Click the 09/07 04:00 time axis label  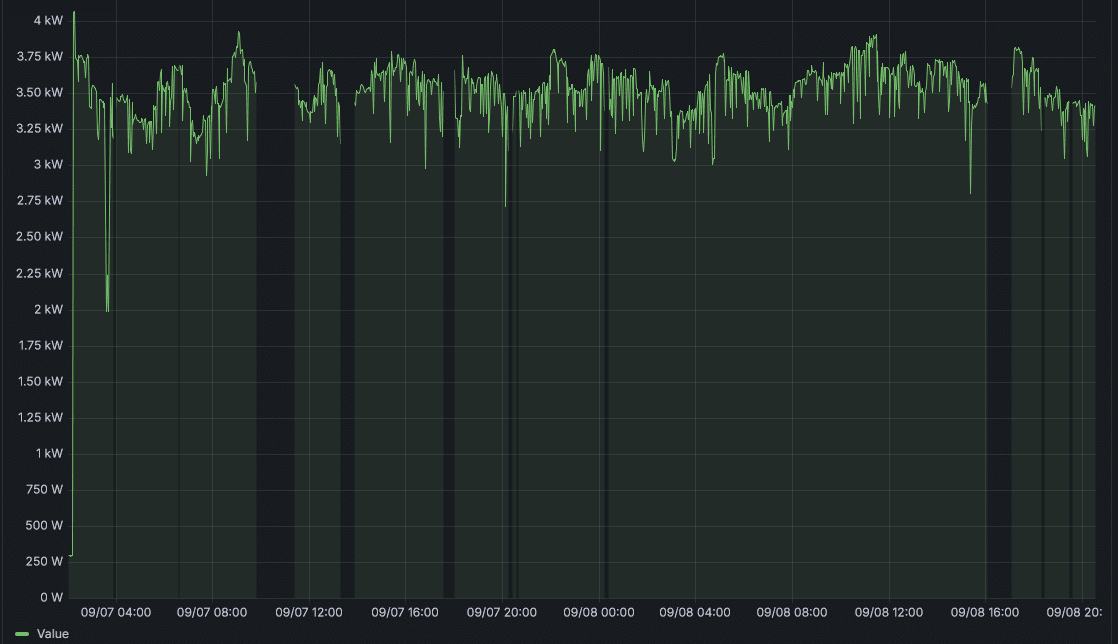pyautogui.click(x=116, y=612)
